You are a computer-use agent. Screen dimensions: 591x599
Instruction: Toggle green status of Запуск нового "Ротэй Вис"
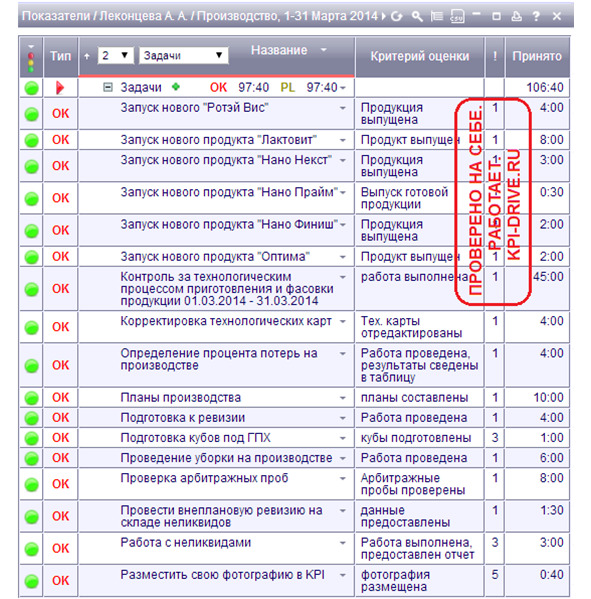32,114
